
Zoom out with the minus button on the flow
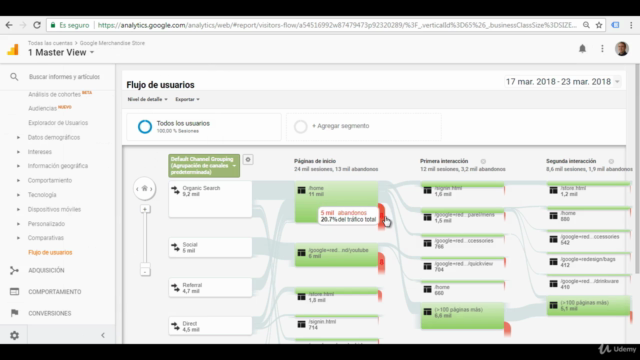coord(145,271)
